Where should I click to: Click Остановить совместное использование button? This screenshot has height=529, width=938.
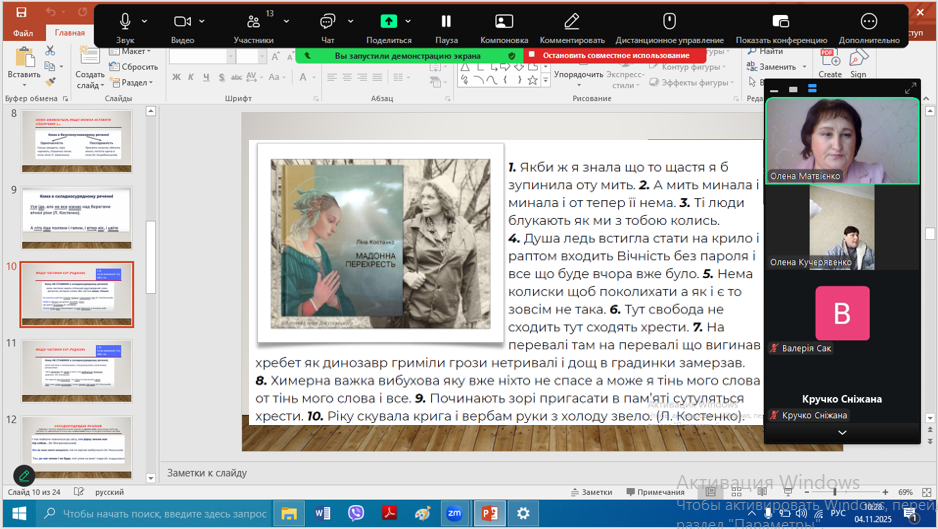click(x=615, y=56)
